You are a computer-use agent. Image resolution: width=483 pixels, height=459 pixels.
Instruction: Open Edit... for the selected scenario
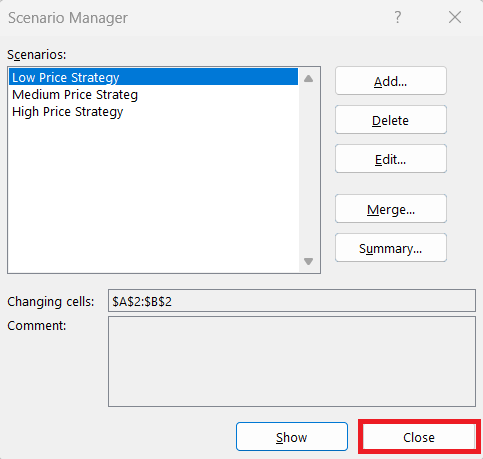[x=391, y=159]
